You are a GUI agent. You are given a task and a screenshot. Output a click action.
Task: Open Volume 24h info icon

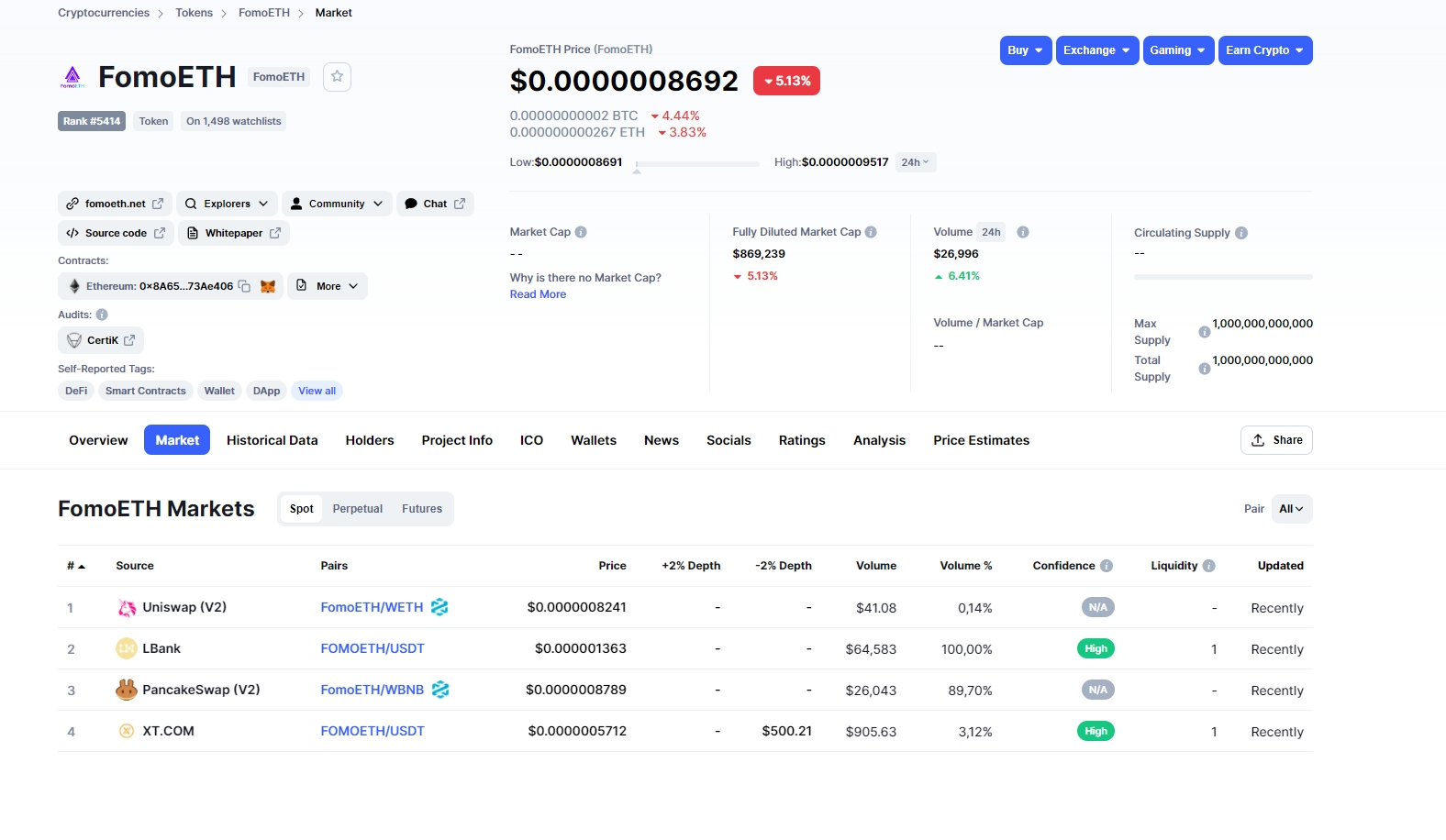[1023, 232]
